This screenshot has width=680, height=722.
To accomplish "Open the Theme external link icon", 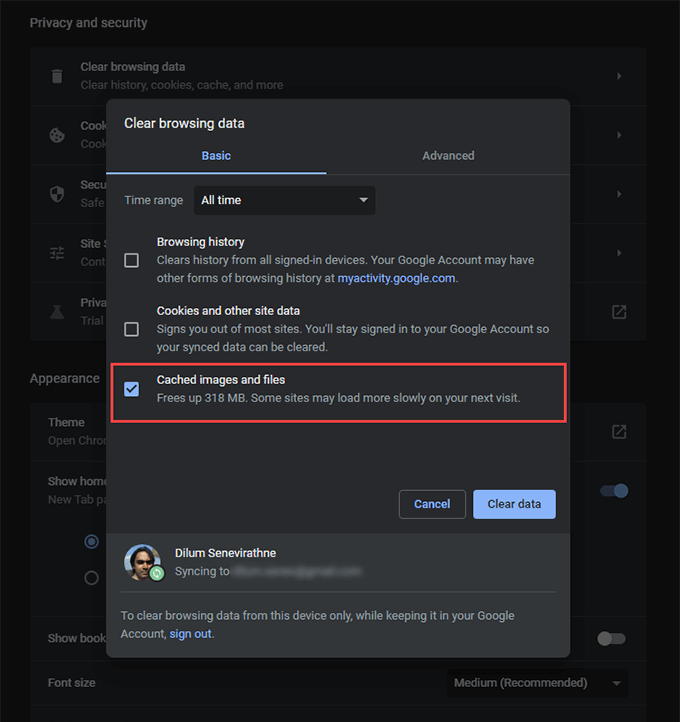I will 619,431.
